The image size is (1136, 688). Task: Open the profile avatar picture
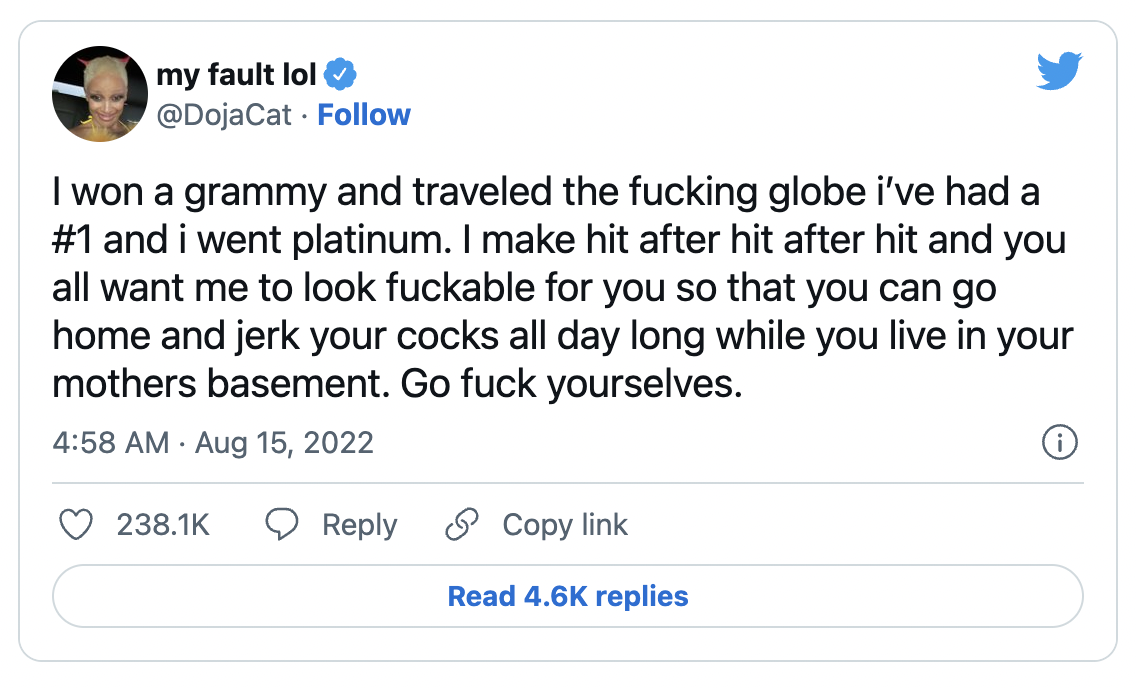(100, 94)
